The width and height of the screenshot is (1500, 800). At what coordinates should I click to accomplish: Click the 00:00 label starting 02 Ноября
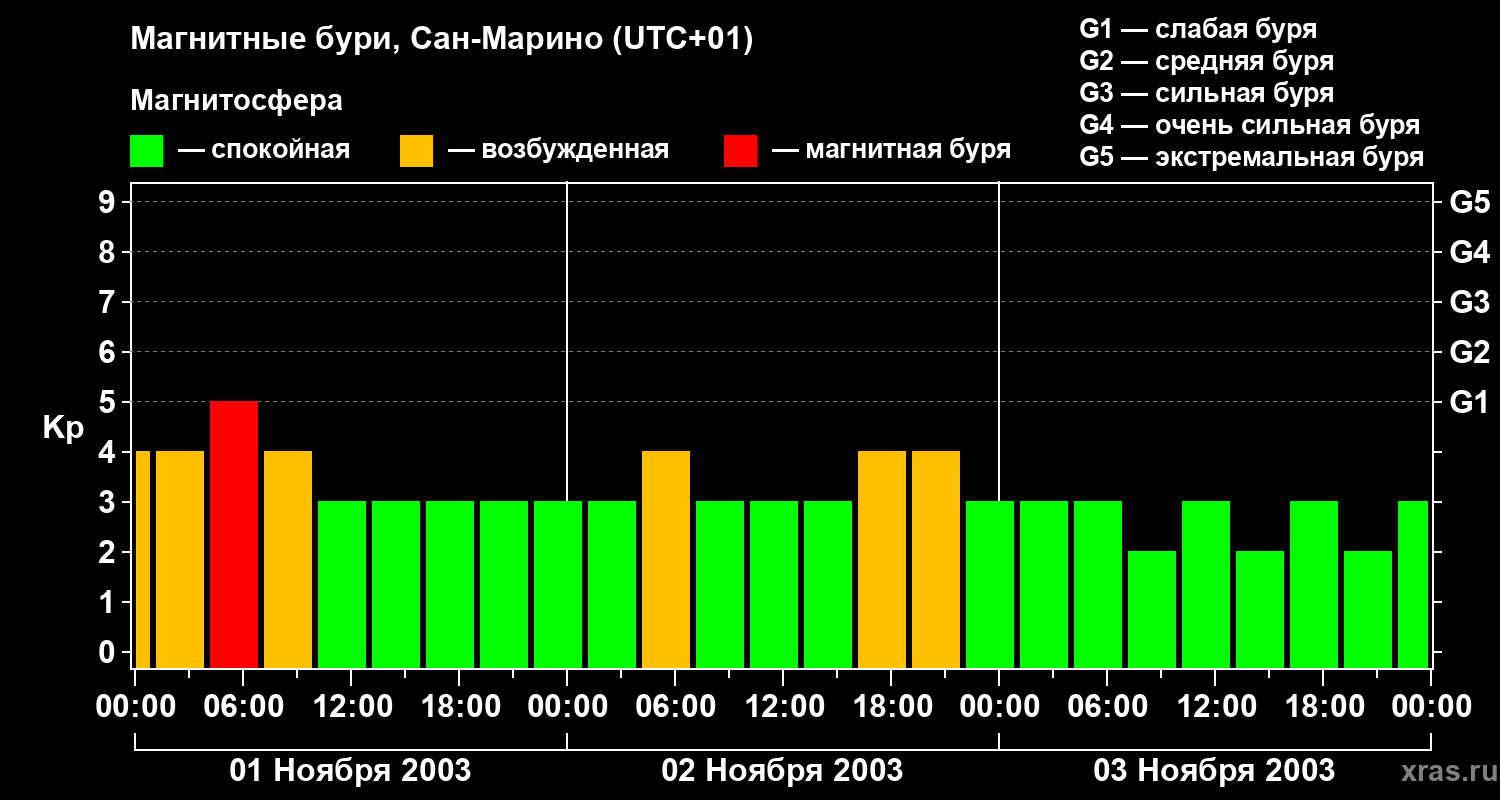567,706
